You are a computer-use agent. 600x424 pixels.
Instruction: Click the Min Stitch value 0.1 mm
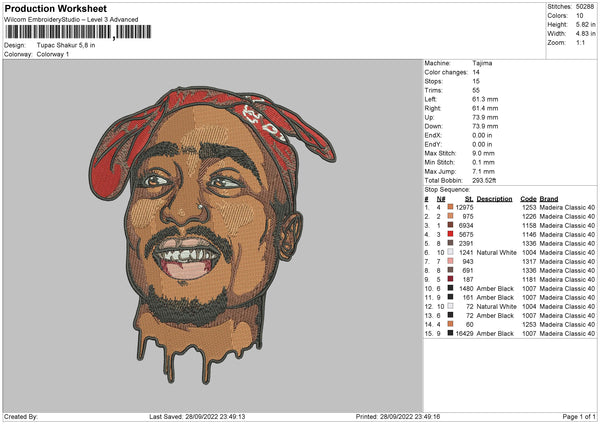click(x=484, y=162)
